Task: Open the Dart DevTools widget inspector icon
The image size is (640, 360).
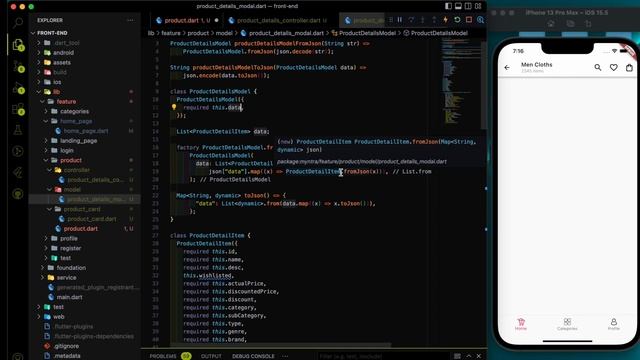Action: (x=480, y=20)
